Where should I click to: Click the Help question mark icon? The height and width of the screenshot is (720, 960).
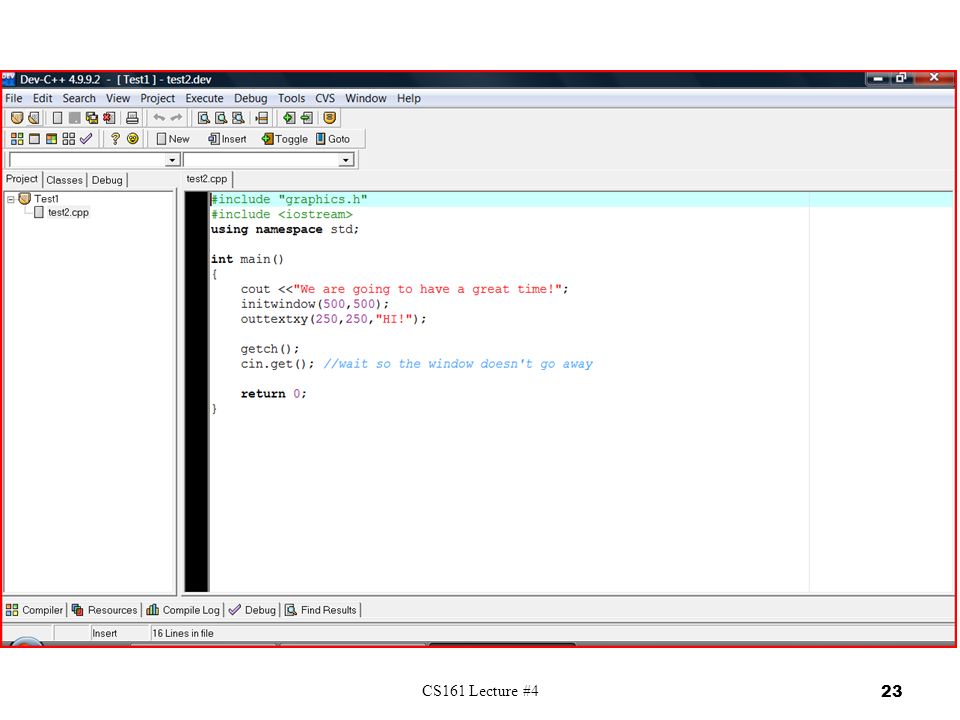click(x=114, y=139)
